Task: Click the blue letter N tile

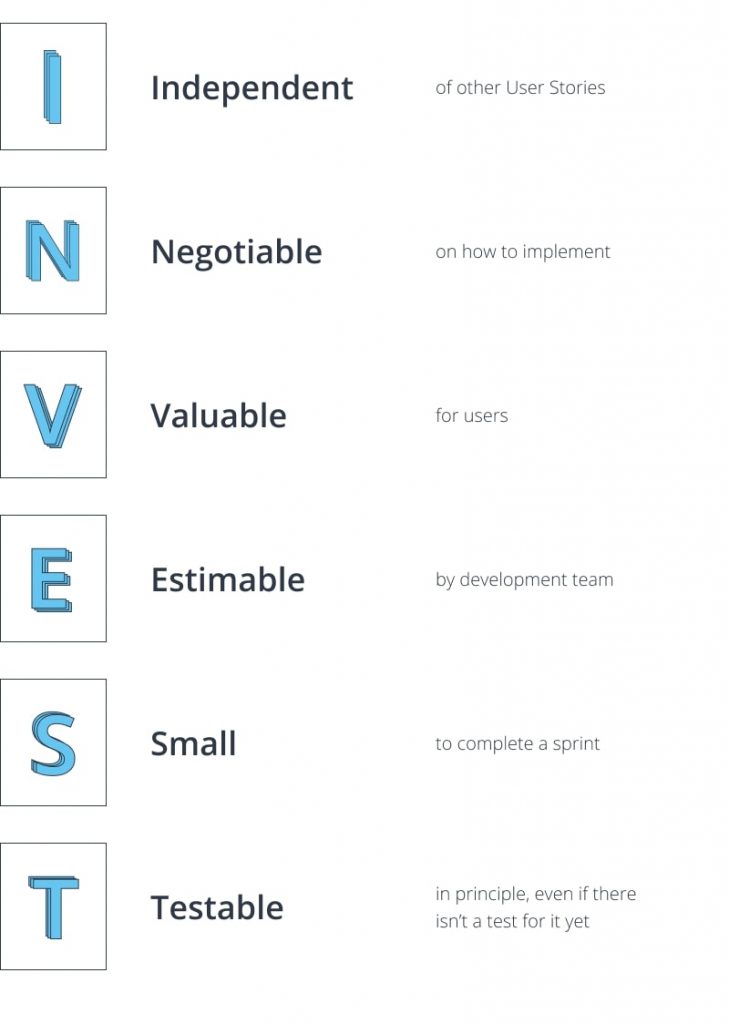Action: [53, 250]
